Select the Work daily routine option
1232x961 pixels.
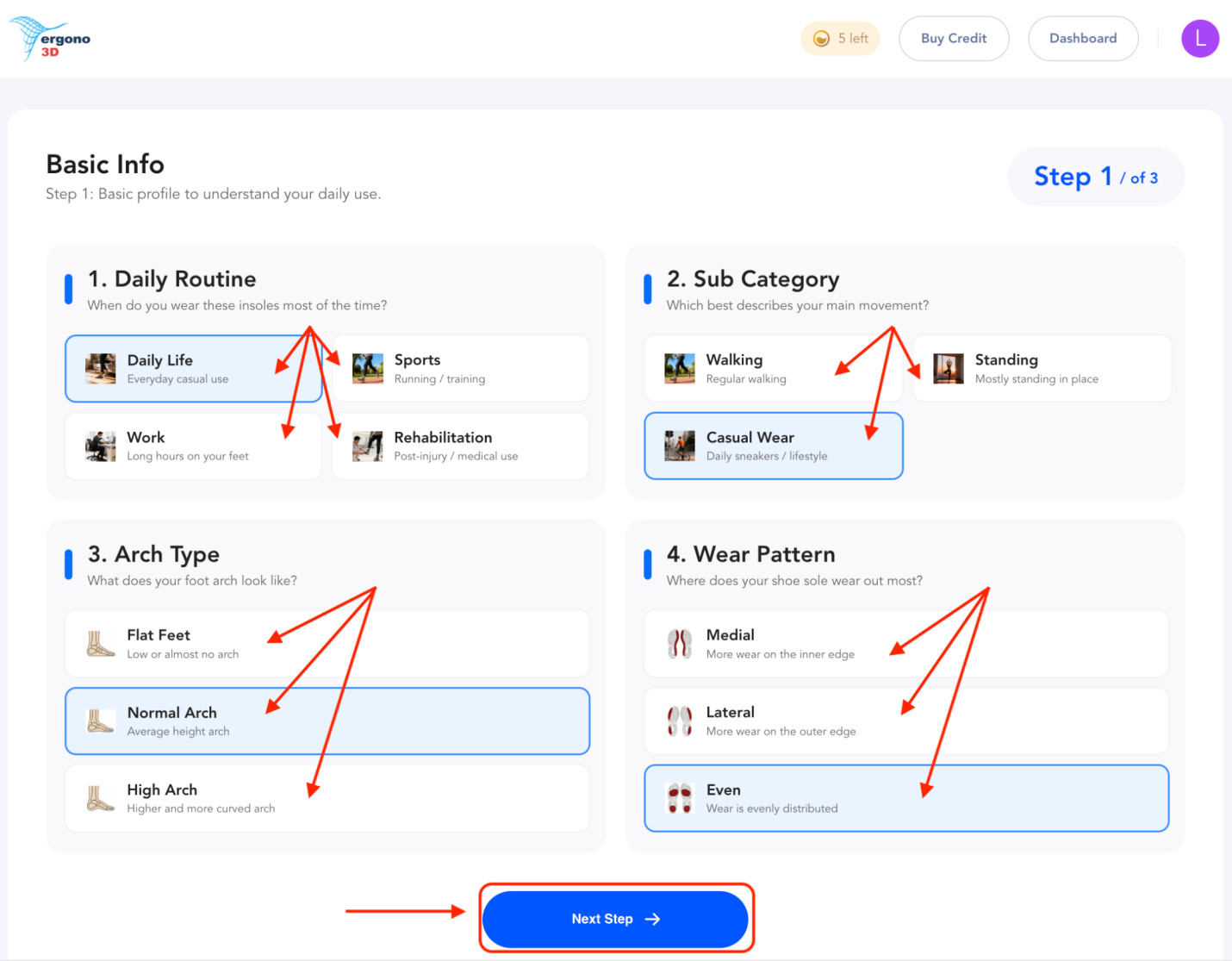[193, 446]
